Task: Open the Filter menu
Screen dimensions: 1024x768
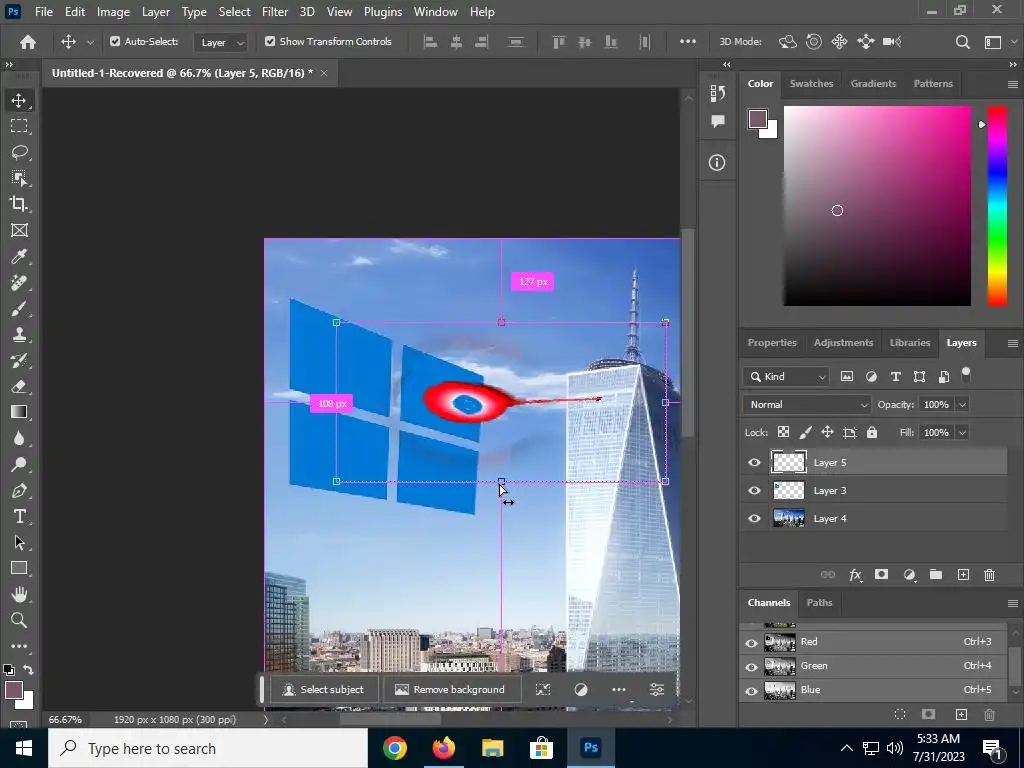Action: (275, 12)
